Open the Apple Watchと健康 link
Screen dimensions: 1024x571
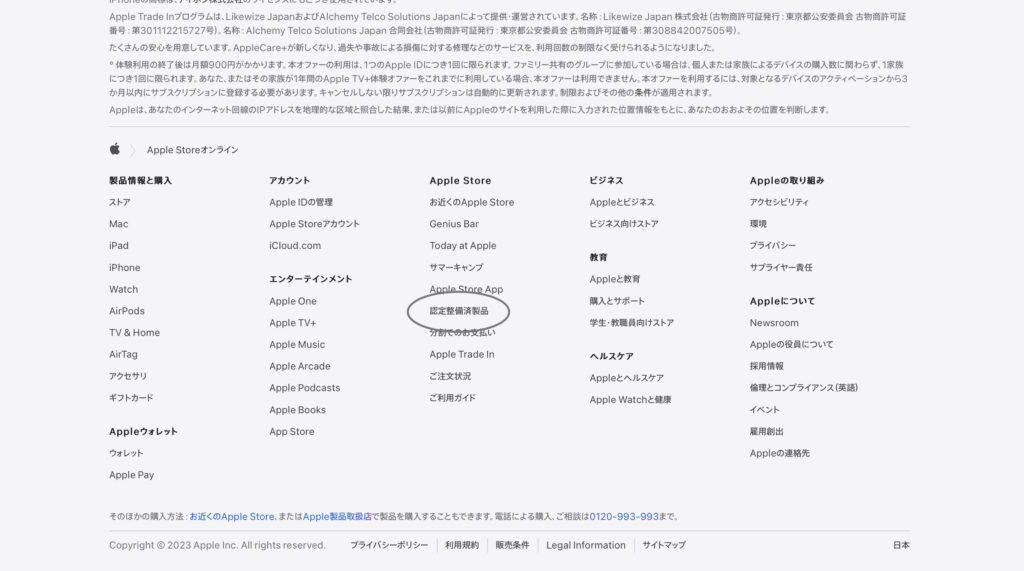tap(631, 399)
